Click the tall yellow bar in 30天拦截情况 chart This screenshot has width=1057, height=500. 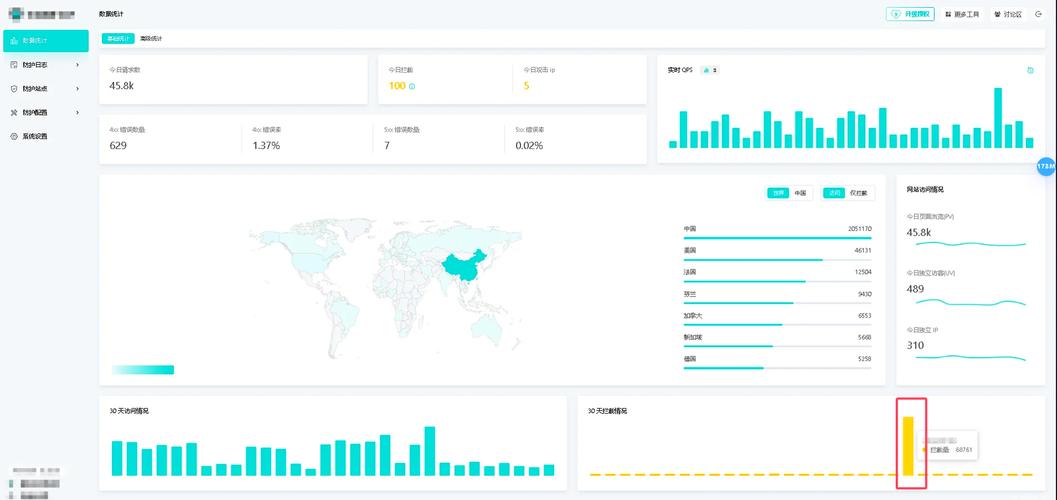pyautogui.click(x=908, y=445)
